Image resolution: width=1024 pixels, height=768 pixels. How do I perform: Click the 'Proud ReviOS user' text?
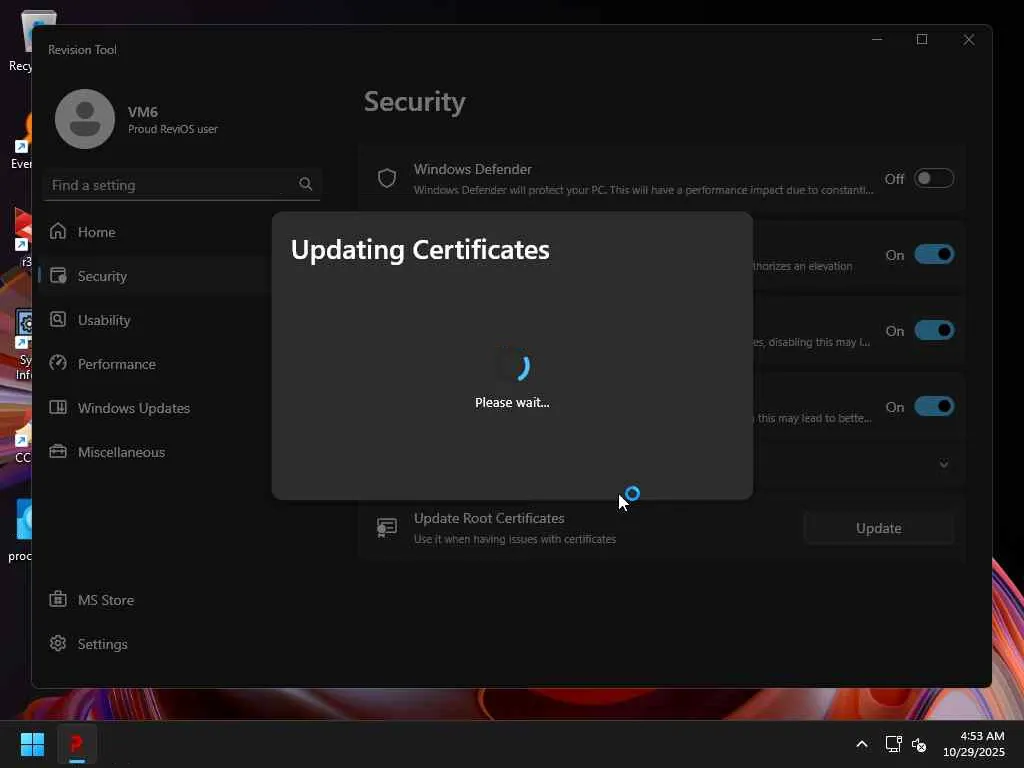point(173,129)
